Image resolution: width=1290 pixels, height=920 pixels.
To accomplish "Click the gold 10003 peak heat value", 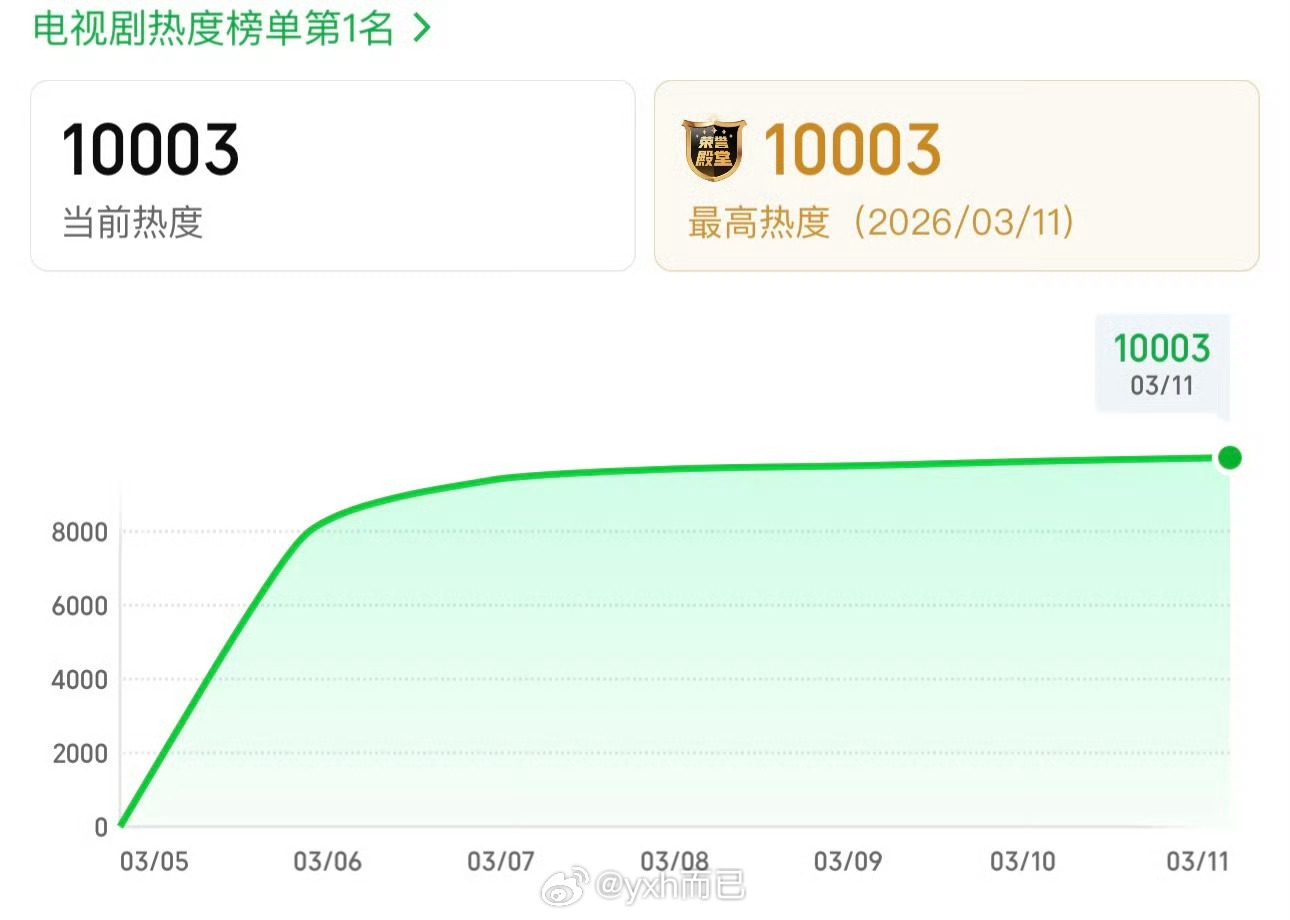I will [851, 150].
